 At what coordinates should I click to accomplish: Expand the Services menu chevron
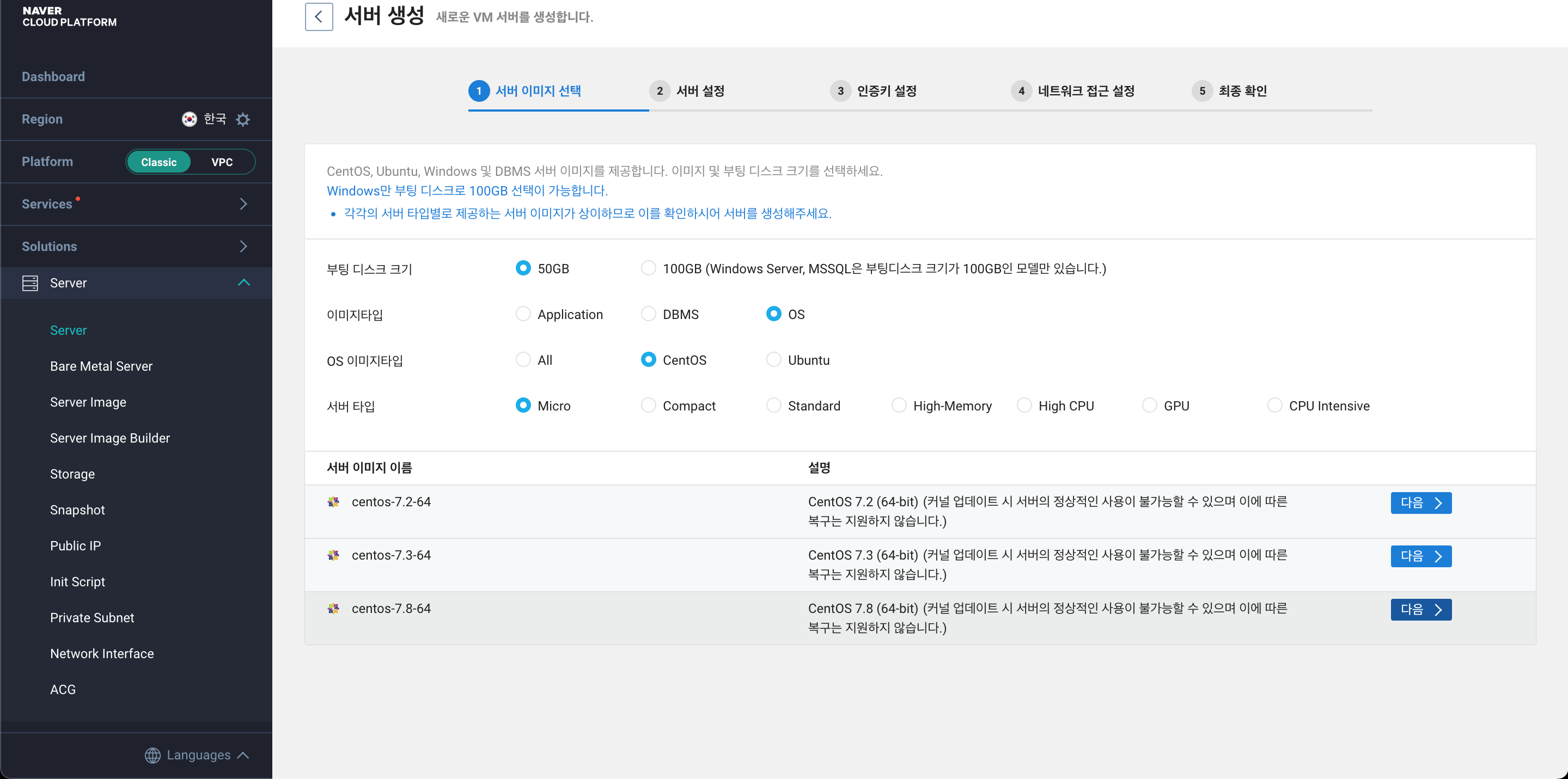click(x=243, y=204)
